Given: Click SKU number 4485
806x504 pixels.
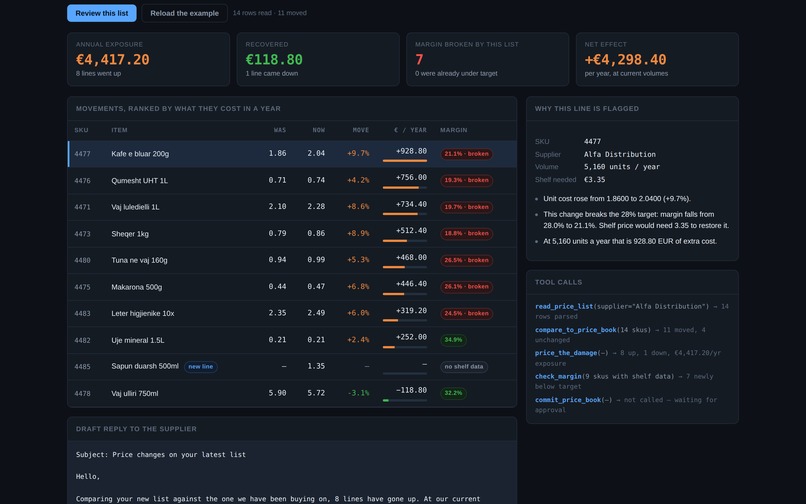Looking at the screenshot, I should coord(82,367).
